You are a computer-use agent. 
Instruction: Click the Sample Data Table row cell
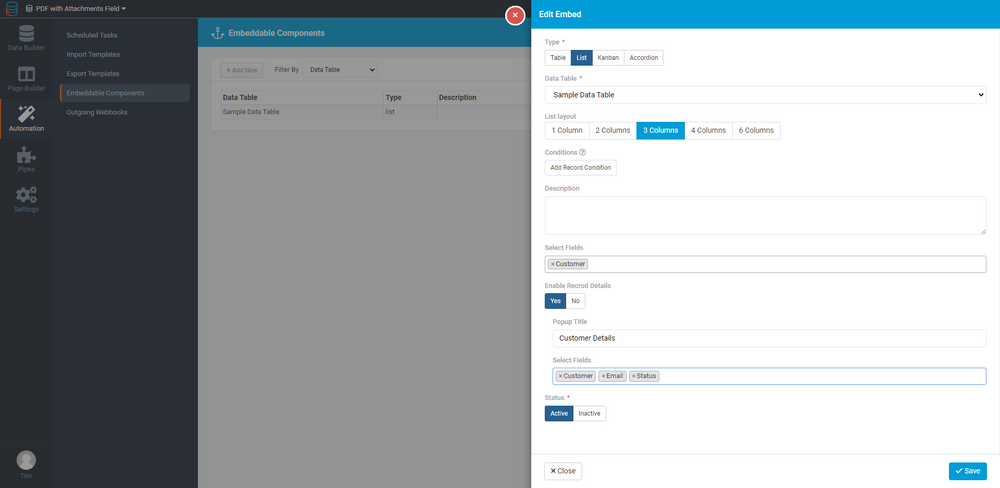coord(302,112)
